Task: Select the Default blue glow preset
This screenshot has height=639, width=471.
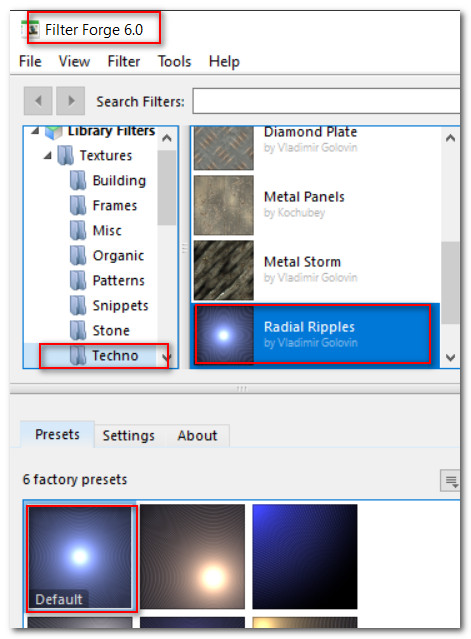Action: (x=80, y=557)
